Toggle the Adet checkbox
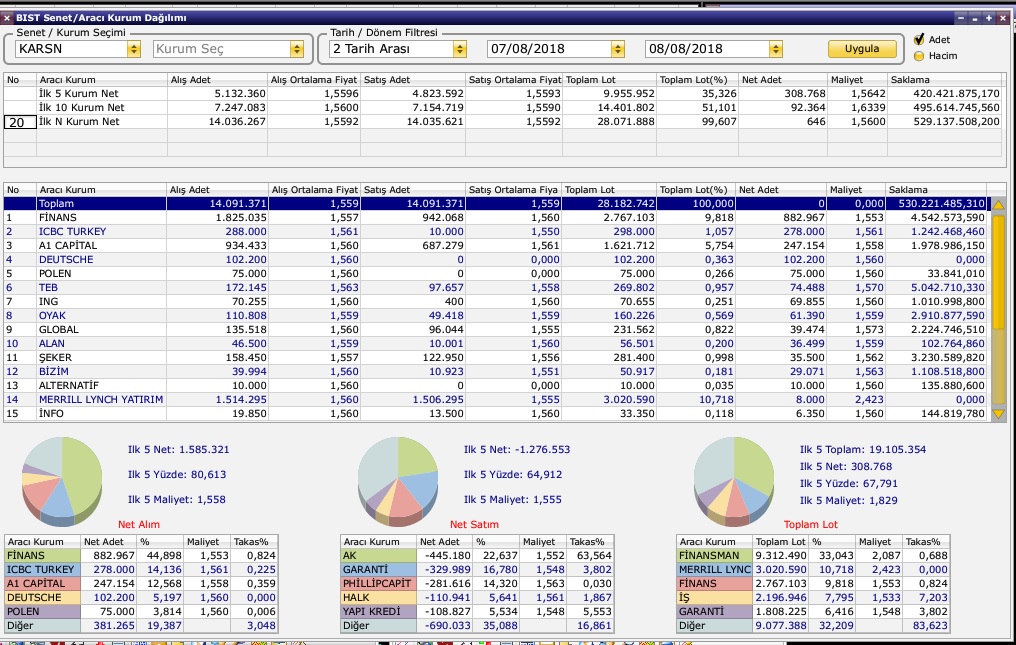 (x=919, y=40)
